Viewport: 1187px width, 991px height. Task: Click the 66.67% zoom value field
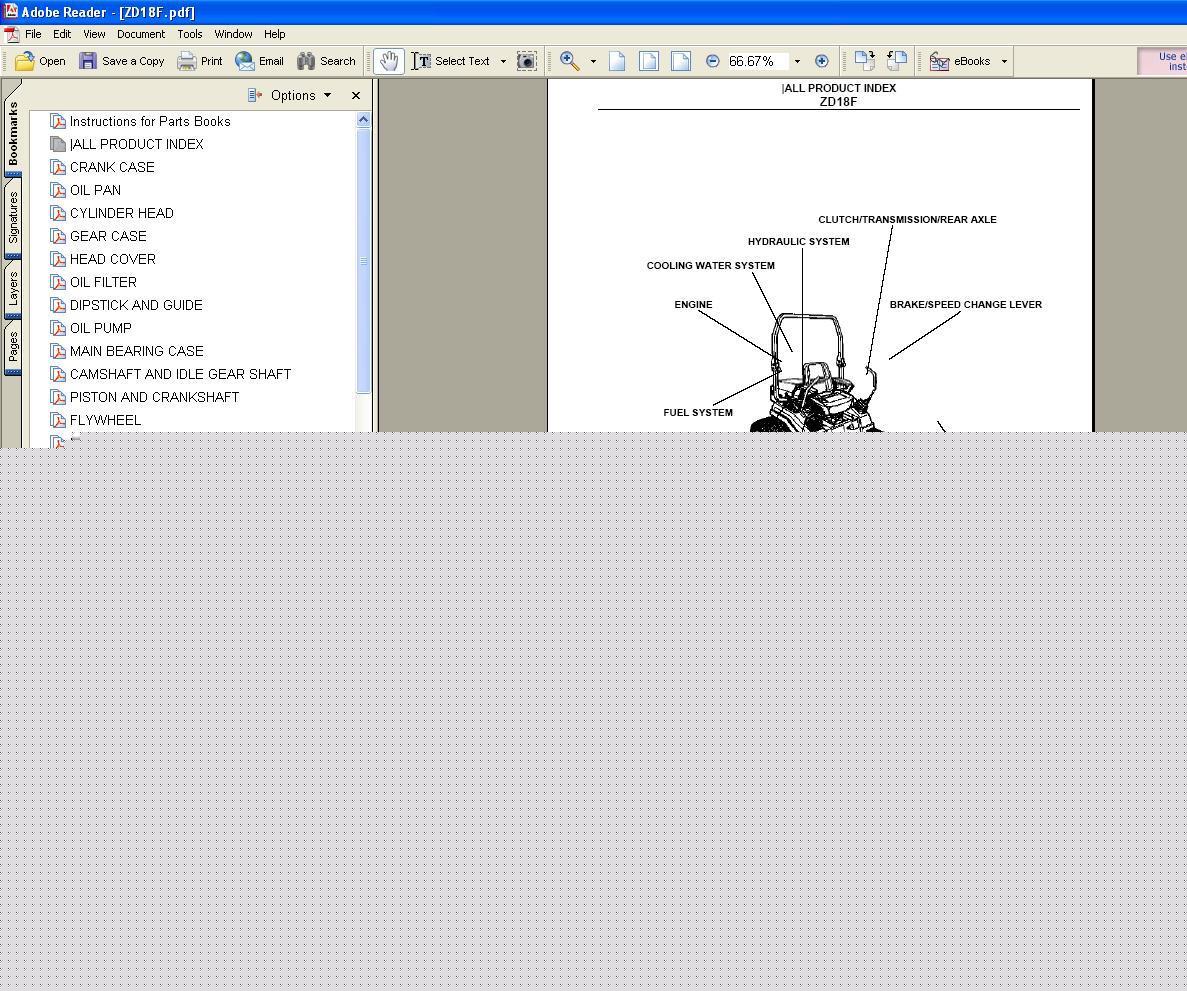pyautogui.click(x=758, y=61)
